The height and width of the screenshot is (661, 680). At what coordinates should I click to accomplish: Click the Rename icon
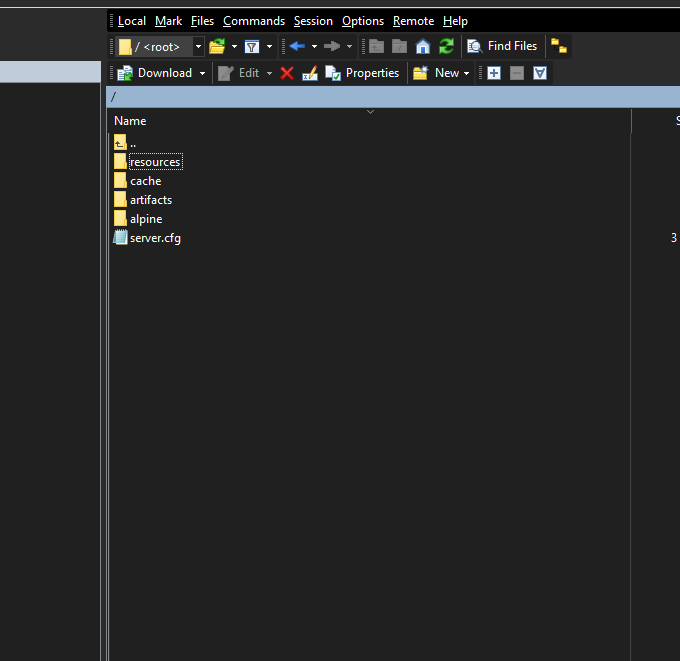[x=310, y=73]
